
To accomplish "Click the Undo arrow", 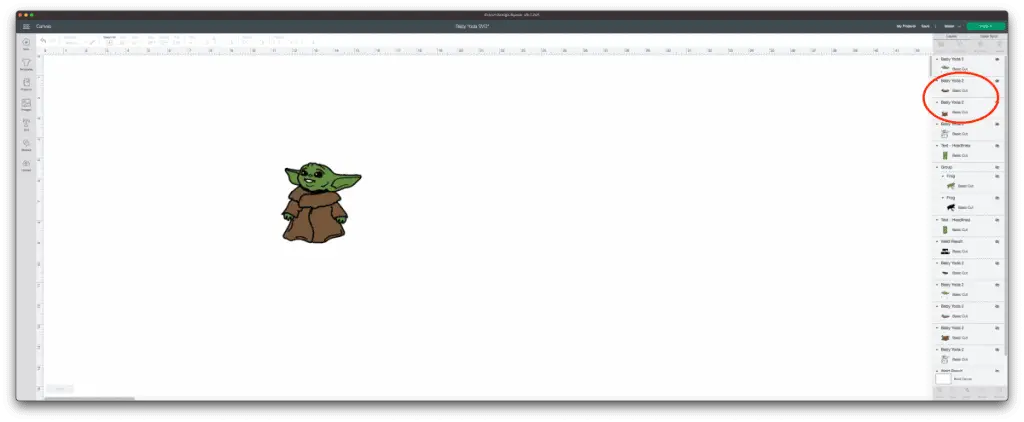I will tap(42, 41).
